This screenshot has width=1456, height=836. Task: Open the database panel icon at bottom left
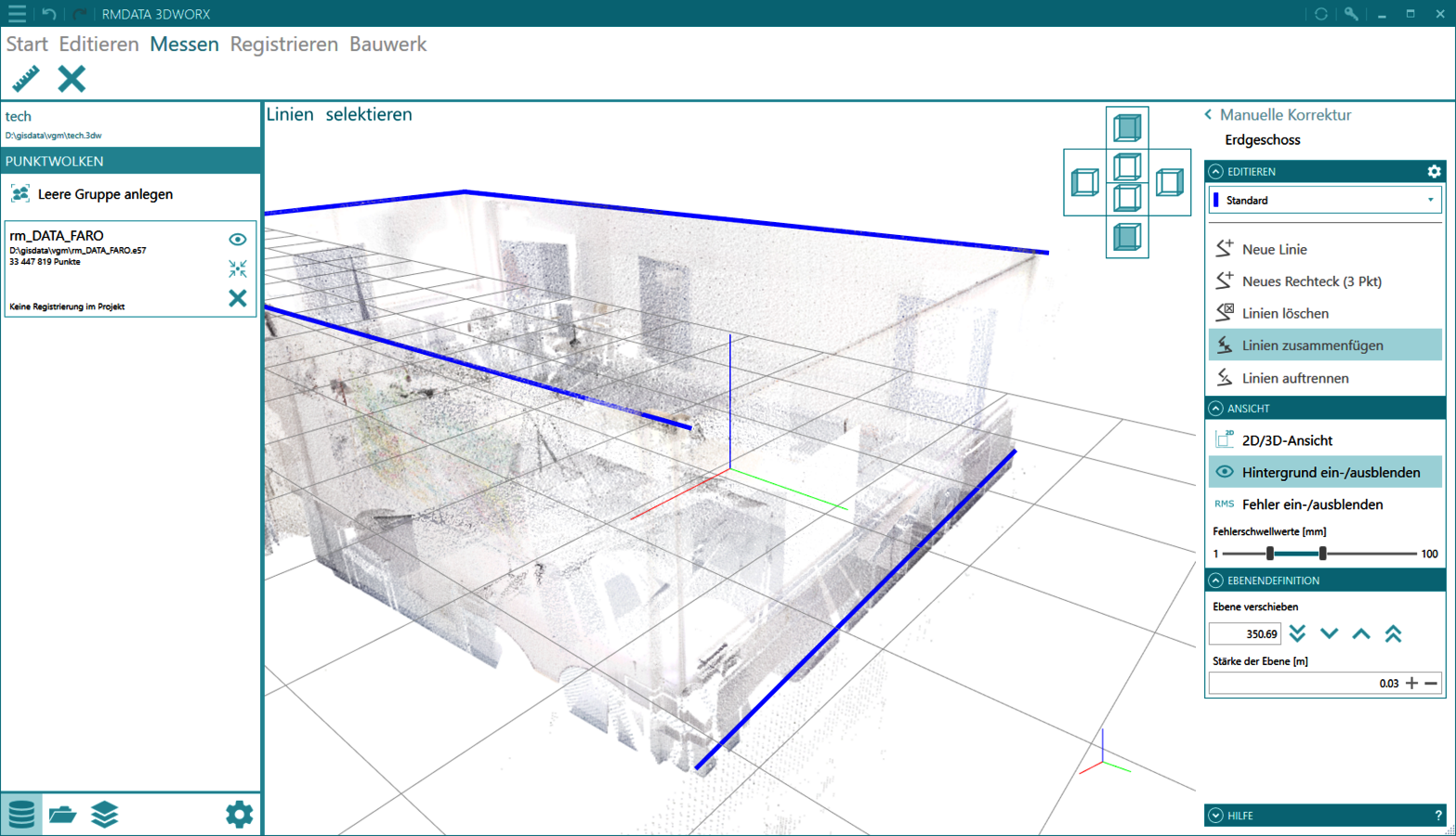21,815
